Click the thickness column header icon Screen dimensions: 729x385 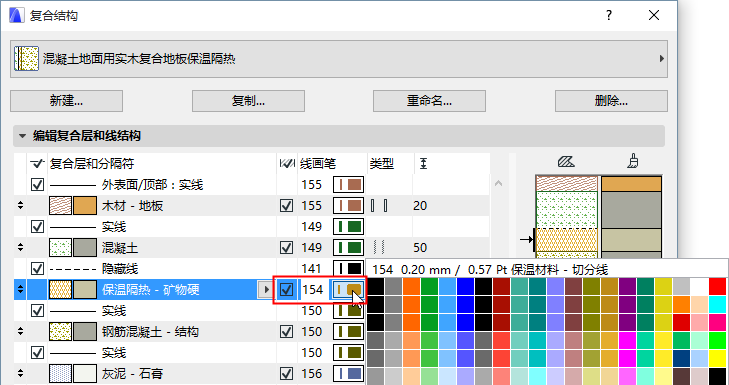click(423, 164)
